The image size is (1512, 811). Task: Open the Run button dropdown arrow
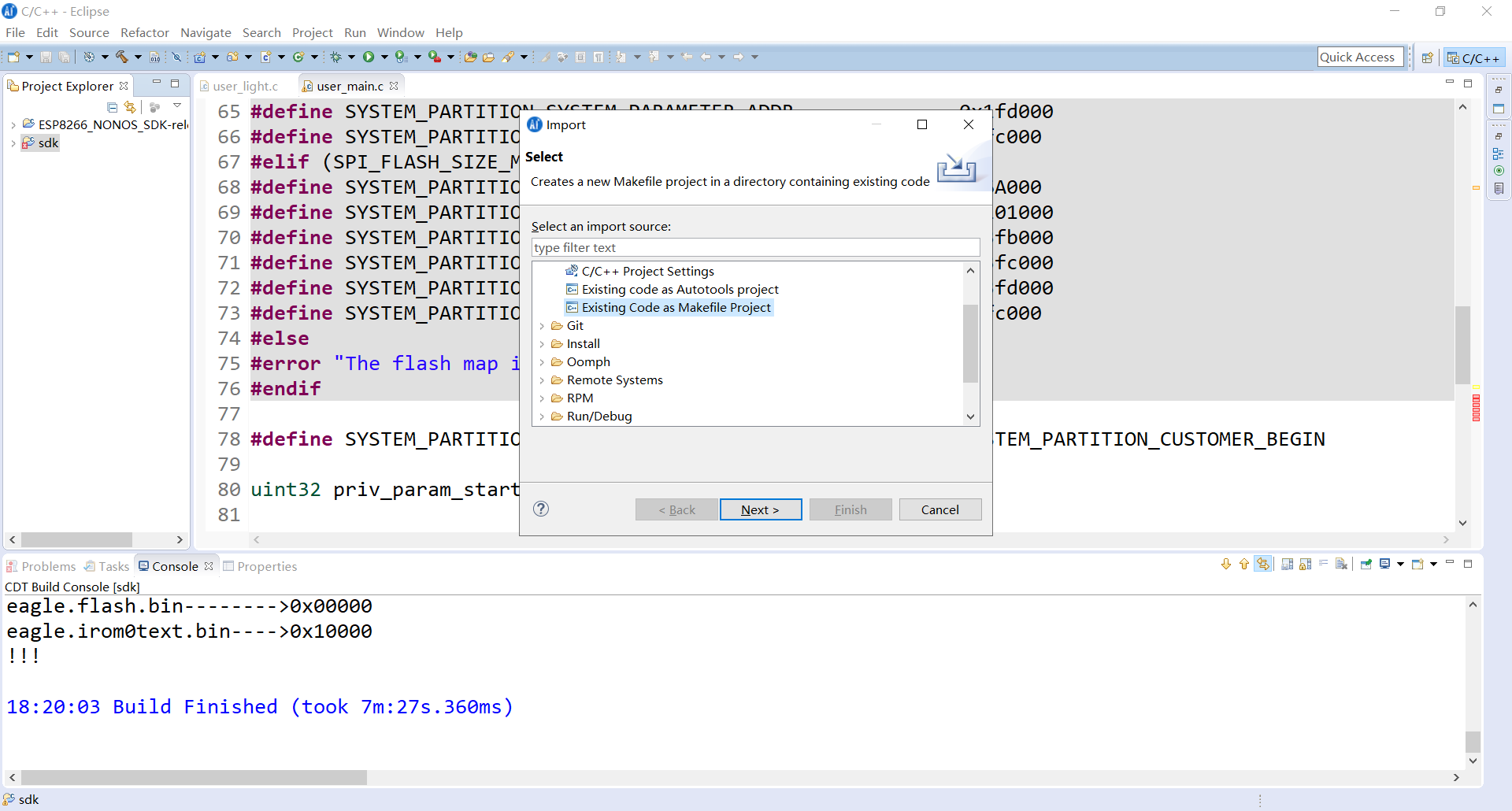point(384,57)
